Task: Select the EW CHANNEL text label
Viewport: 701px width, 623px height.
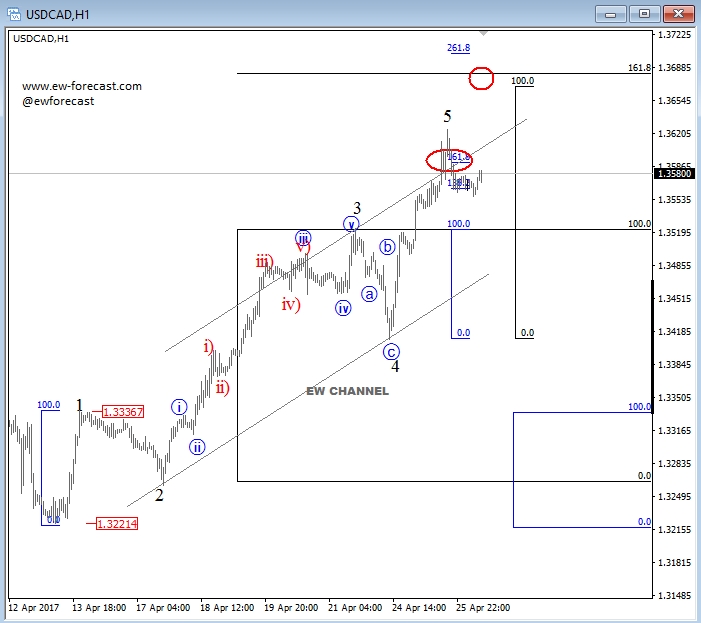Action: pos(347,391)
